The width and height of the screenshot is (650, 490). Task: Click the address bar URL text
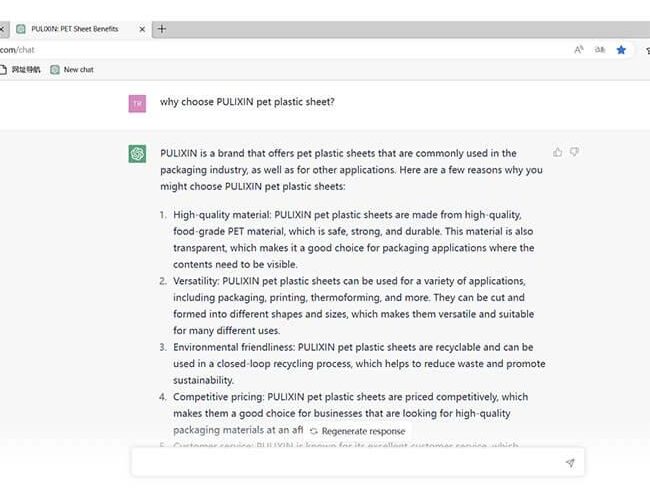(x=17, y=50)
